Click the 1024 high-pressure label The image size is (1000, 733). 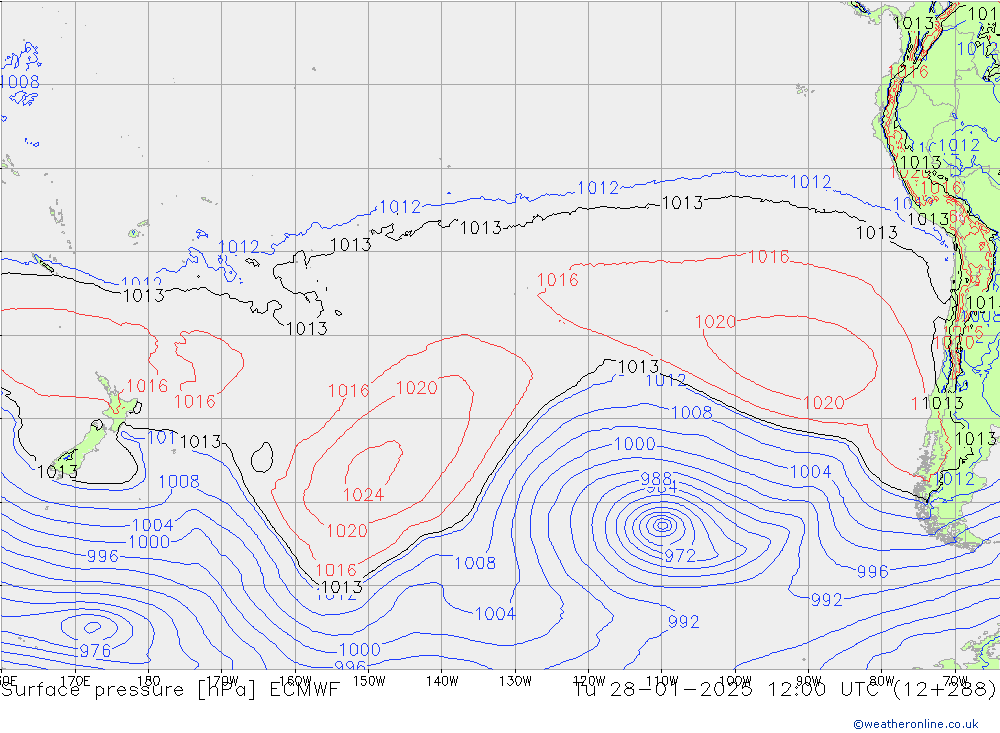point(363,495)
